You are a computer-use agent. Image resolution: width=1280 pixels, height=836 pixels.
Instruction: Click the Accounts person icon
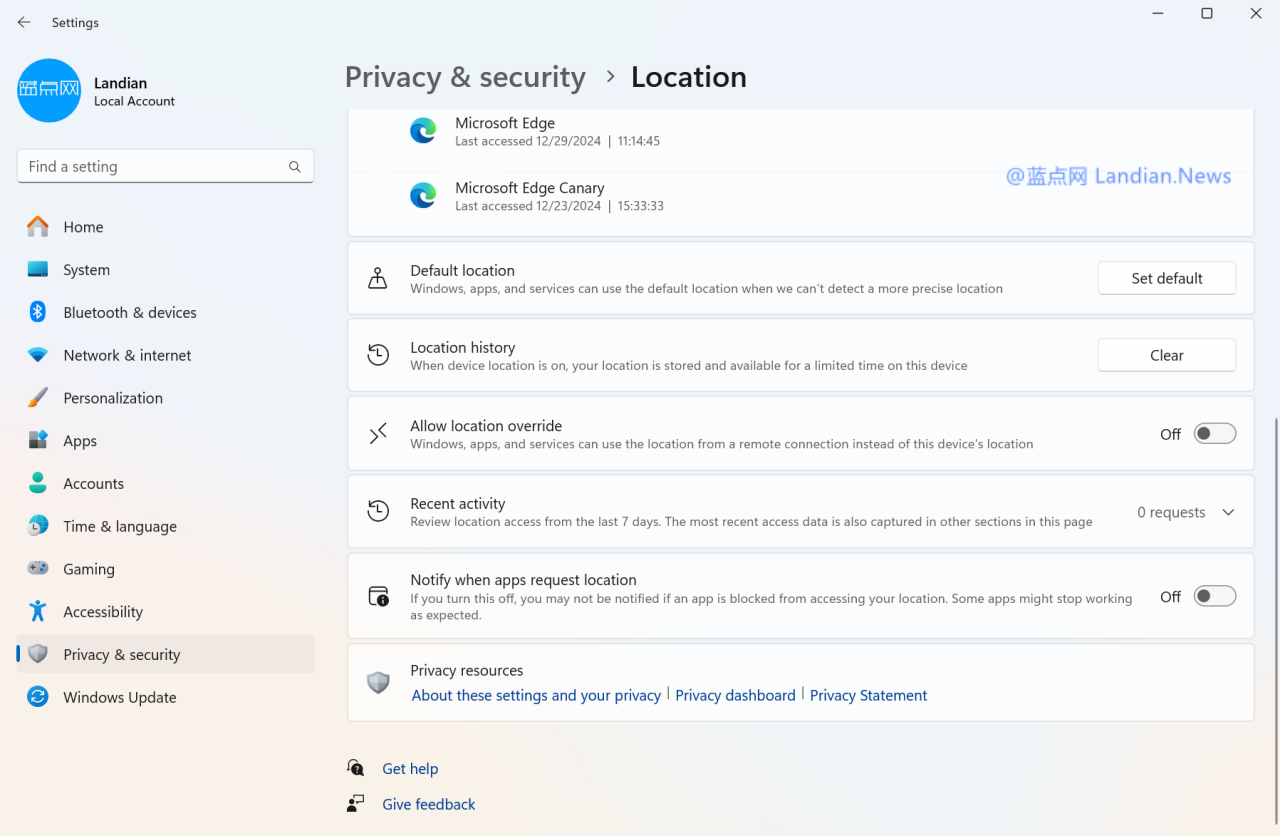point(38,483)
